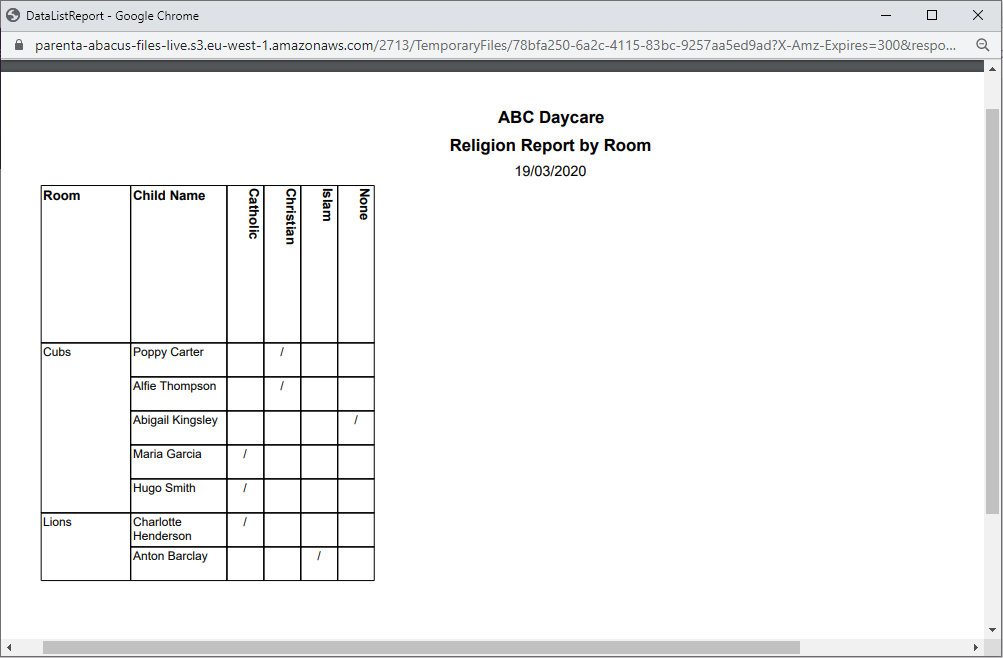Maximize the DataListReport window

click(932, 15)
